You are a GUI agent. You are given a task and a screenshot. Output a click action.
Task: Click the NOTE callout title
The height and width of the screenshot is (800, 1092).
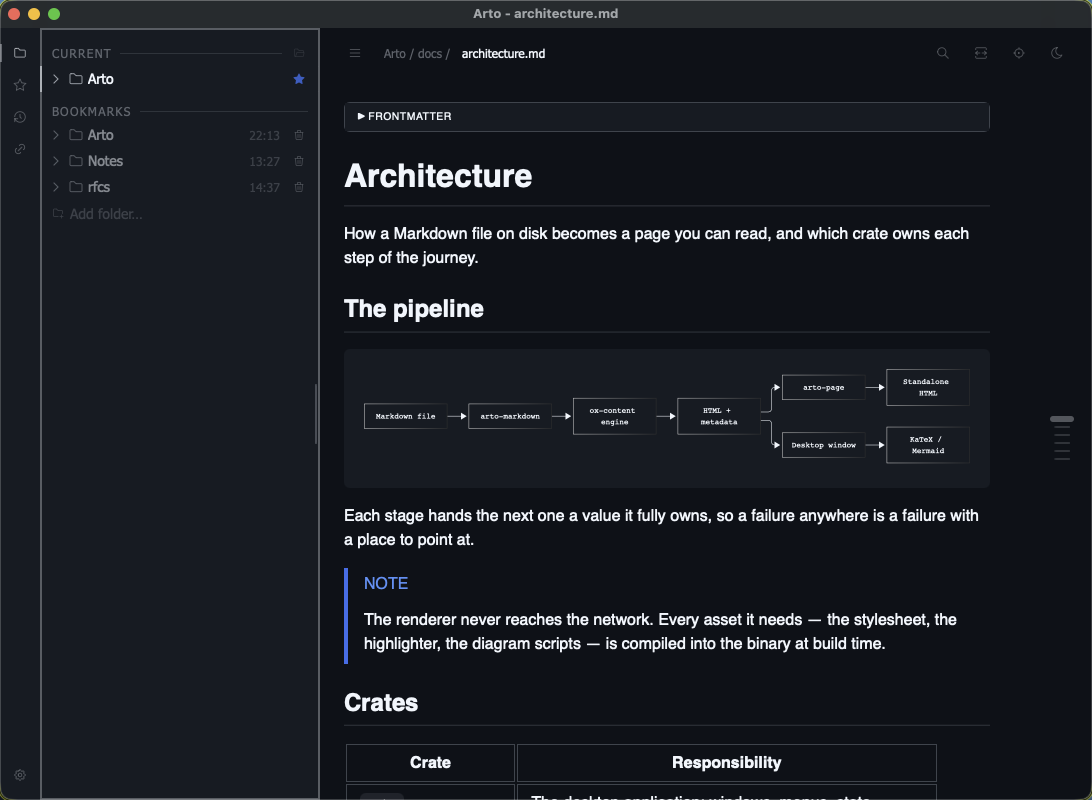(x=386, y=583)
